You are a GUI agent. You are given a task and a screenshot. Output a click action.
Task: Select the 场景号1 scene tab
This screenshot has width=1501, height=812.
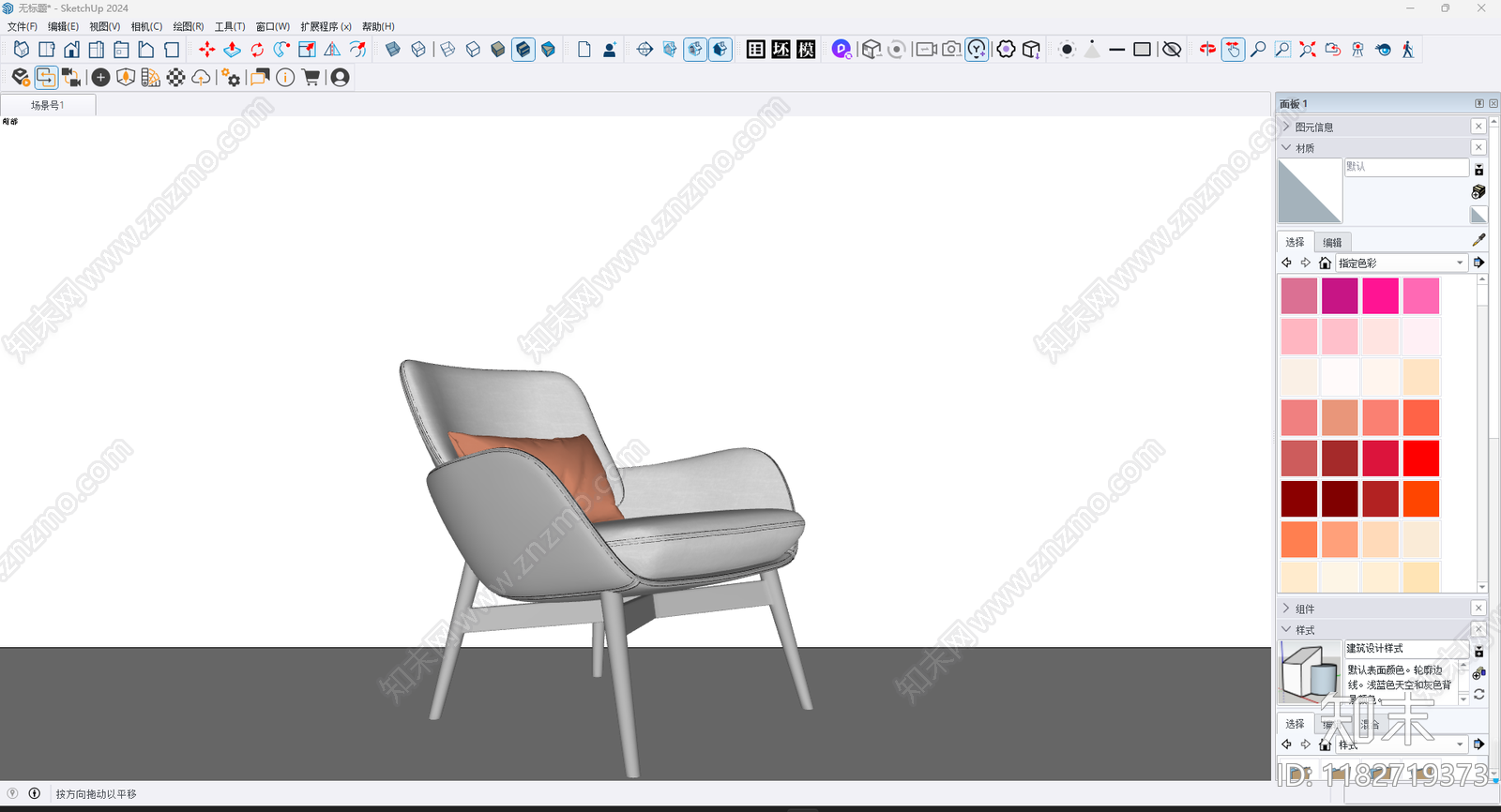[48, 105]
